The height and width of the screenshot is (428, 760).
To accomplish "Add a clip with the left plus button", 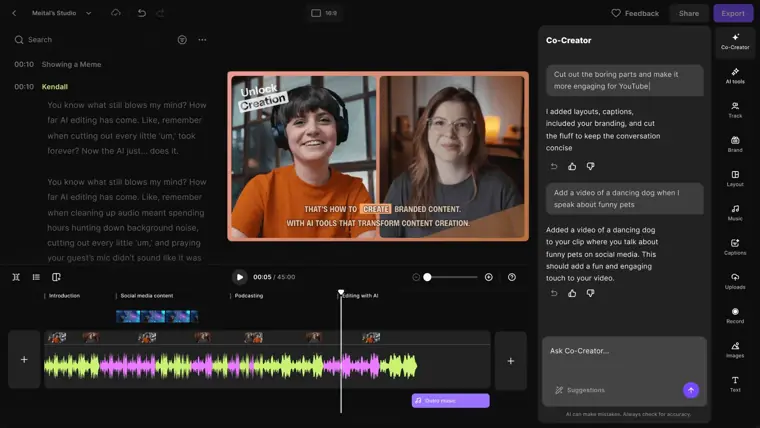I will click(24, 360).
